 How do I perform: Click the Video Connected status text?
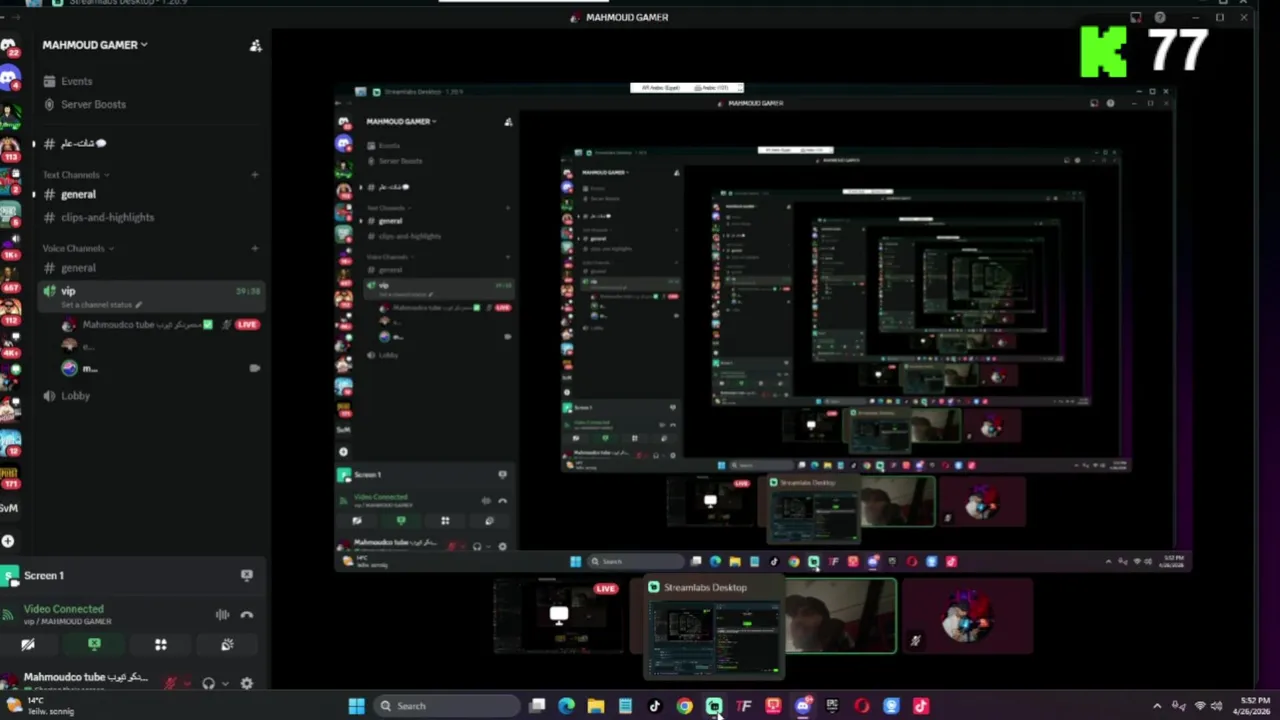[63, 609]
